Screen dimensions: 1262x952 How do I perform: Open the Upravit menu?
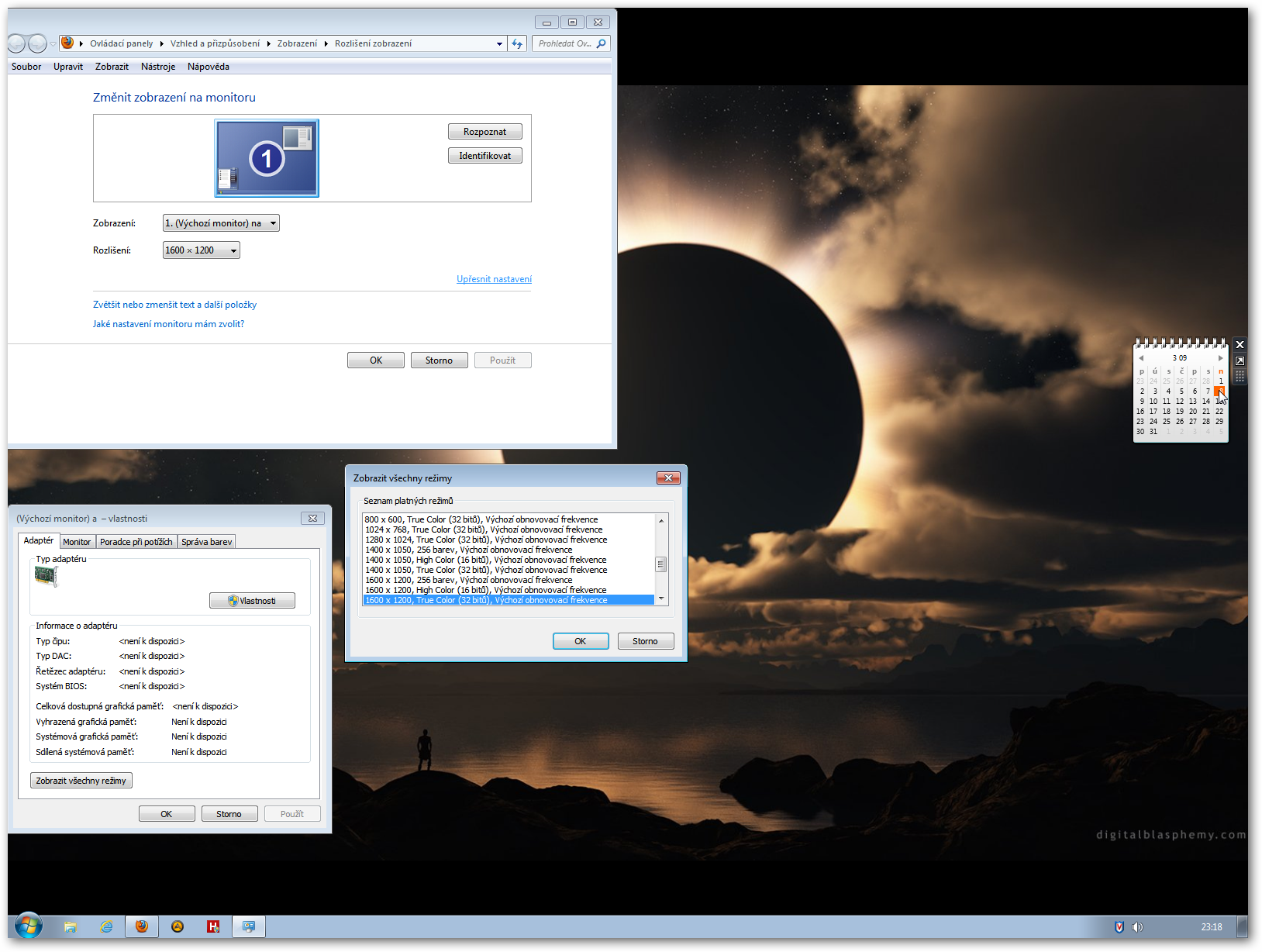coord(68,67)
